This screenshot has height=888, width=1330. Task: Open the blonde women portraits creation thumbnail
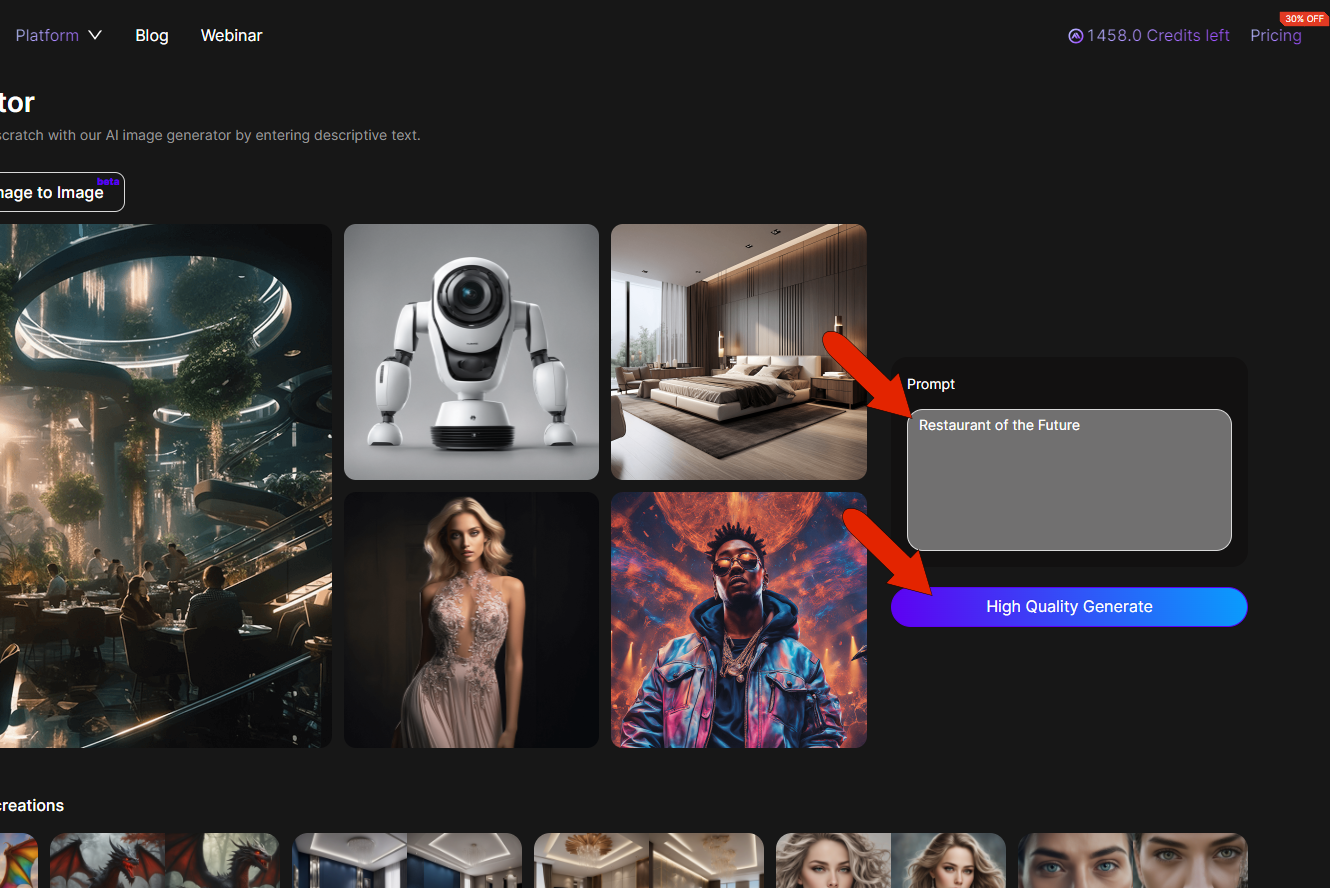click(x=891, y=860)
